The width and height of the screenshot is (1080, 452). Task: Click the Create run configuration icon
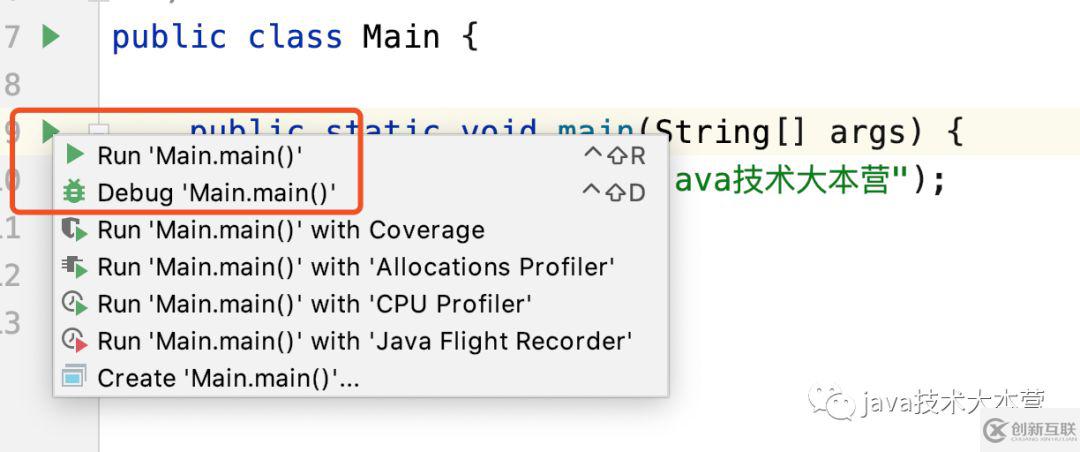click(x=74, y=378)
